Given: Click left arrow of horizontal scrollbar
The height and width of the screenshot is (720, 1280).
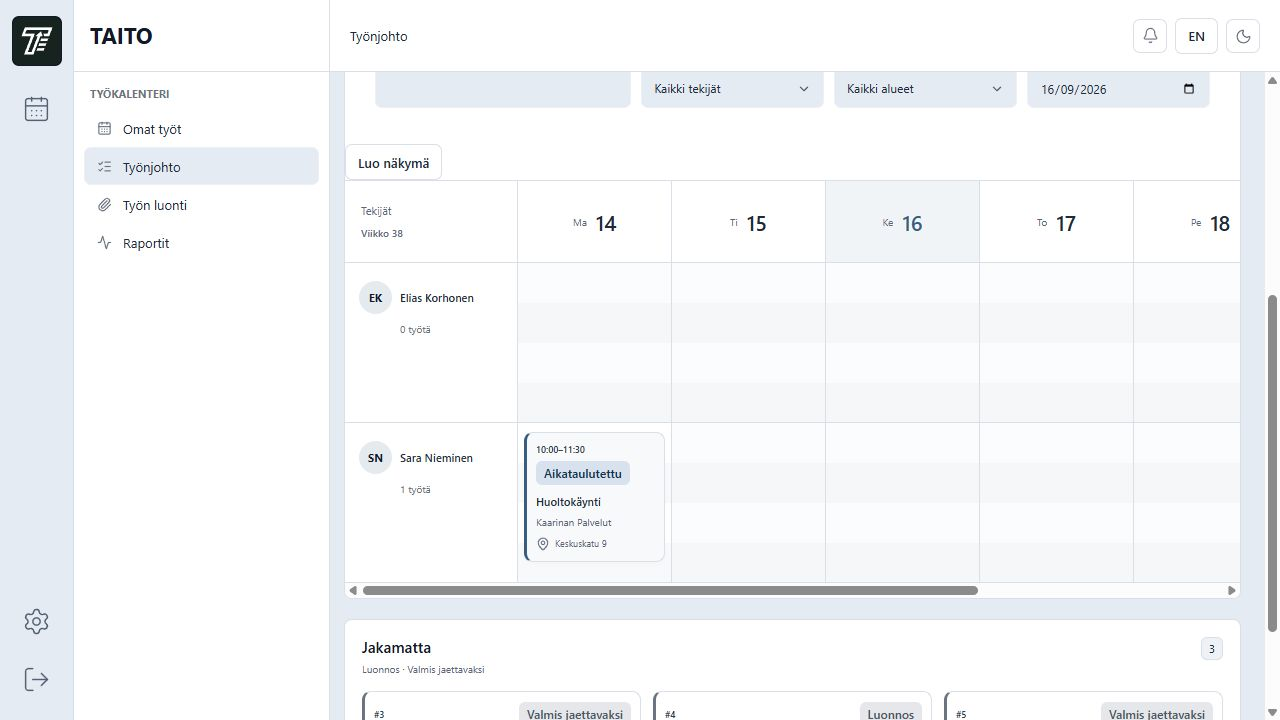Looking at the screenshot, I should (x=352, y=590).
